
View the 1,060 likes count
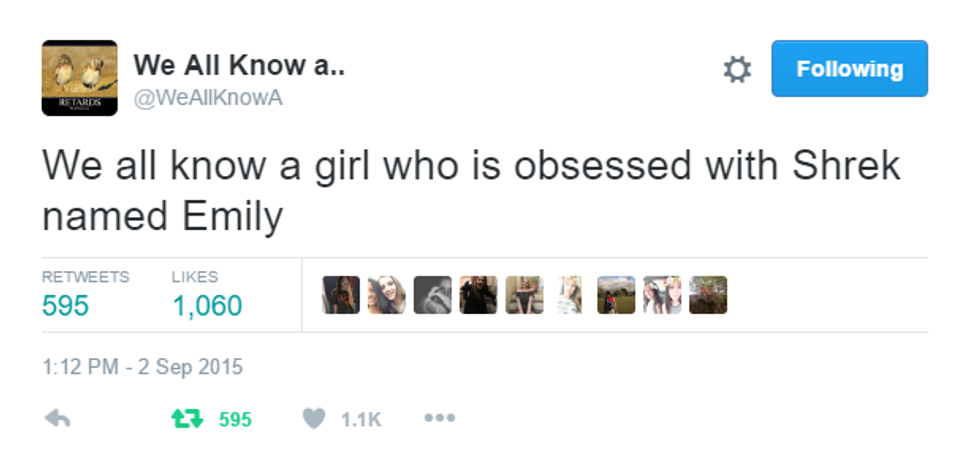(x=207, y=305)
